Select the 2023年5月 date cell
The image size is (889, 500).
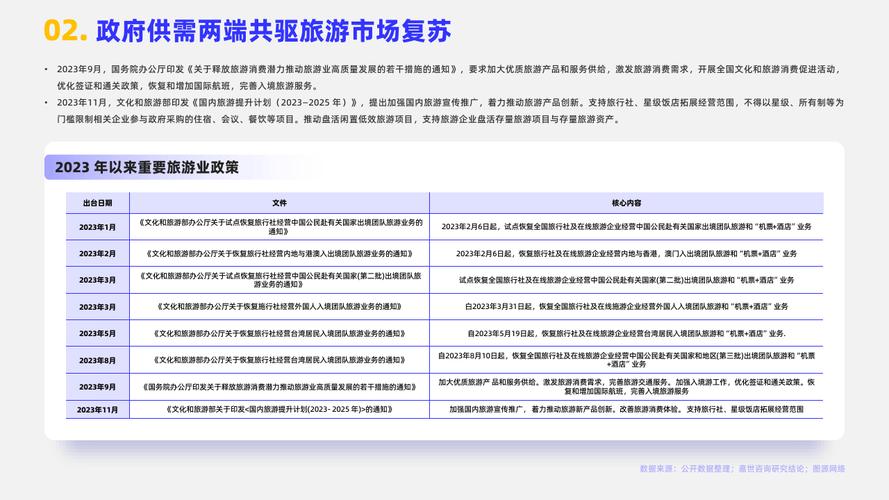click(x=98, y=333)
